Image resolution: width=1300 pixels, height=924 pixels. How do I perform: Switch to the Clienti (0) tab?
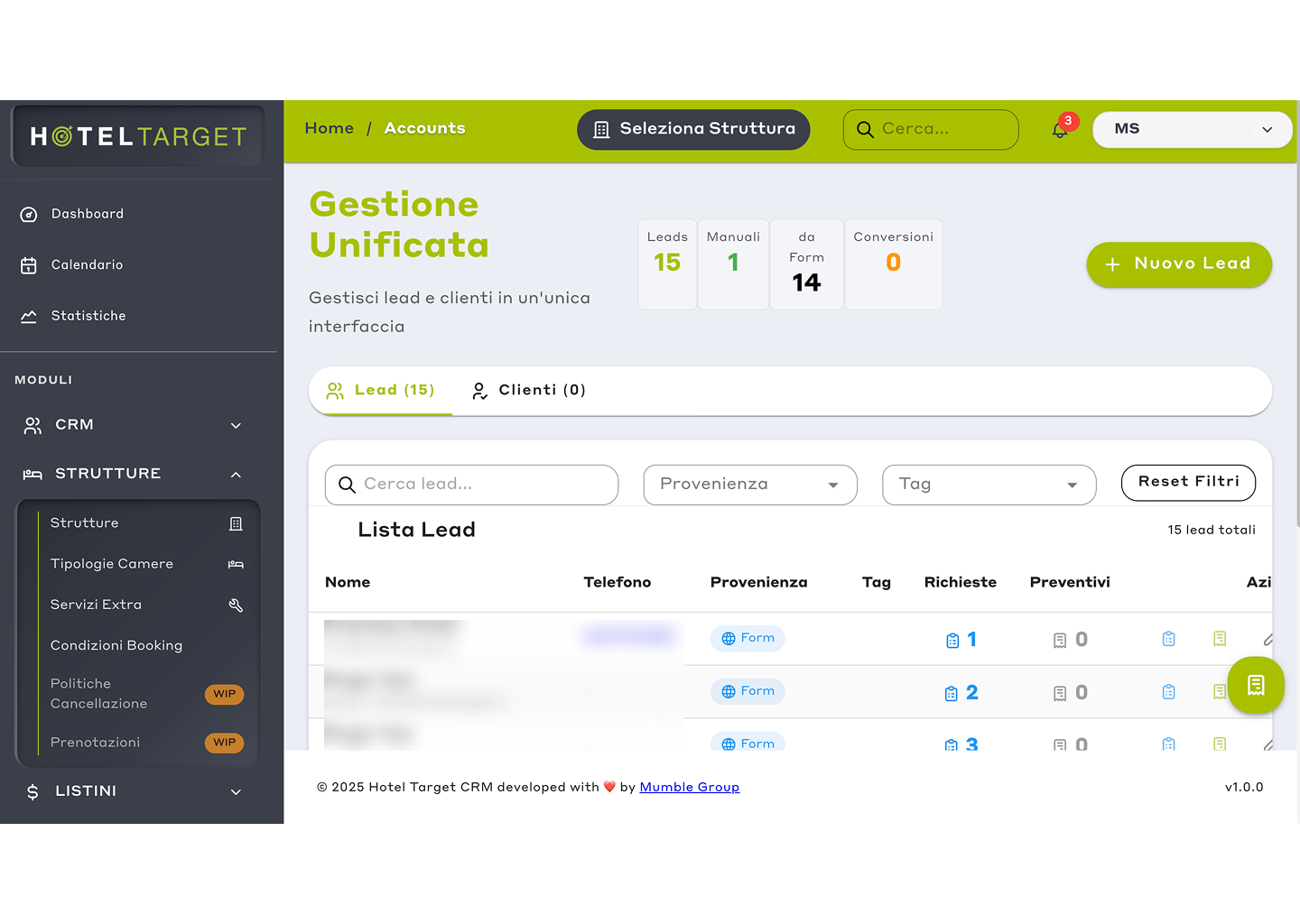pyautogui.click(x=529, y=390)
